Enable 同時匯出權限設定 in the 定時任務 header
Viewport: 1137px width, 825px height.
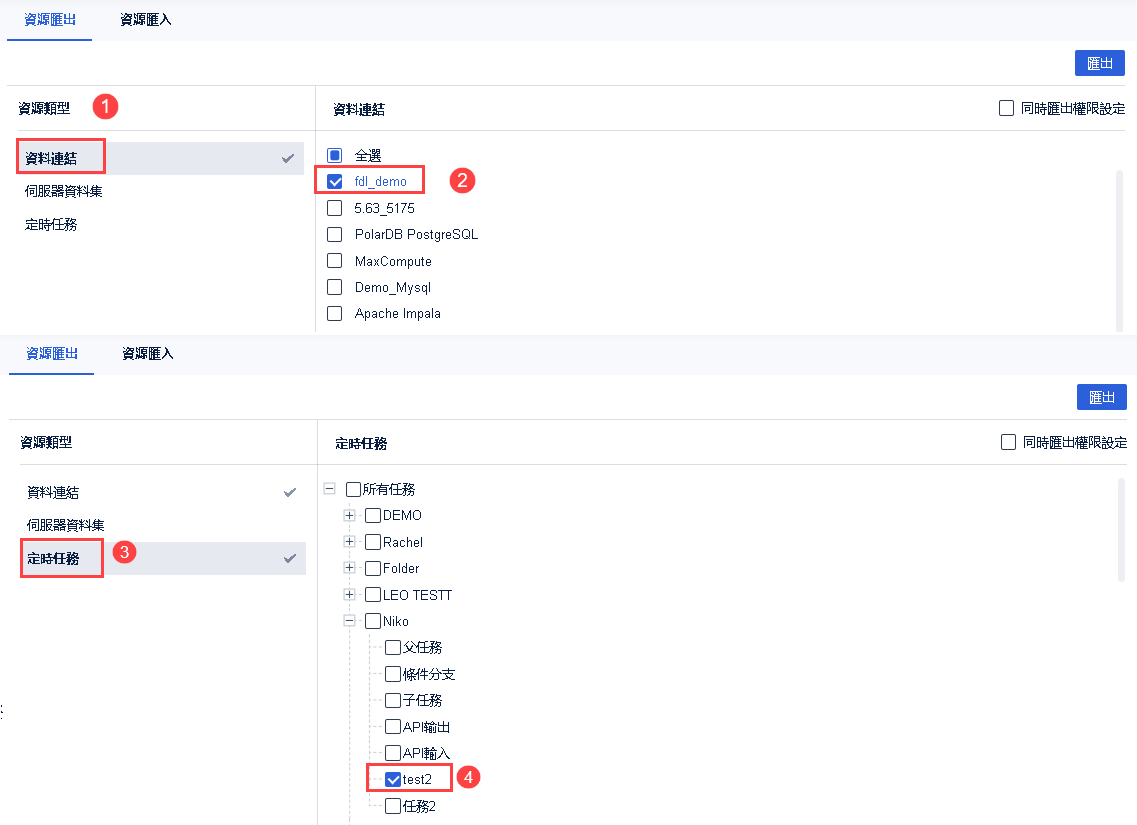point(1008,442)
